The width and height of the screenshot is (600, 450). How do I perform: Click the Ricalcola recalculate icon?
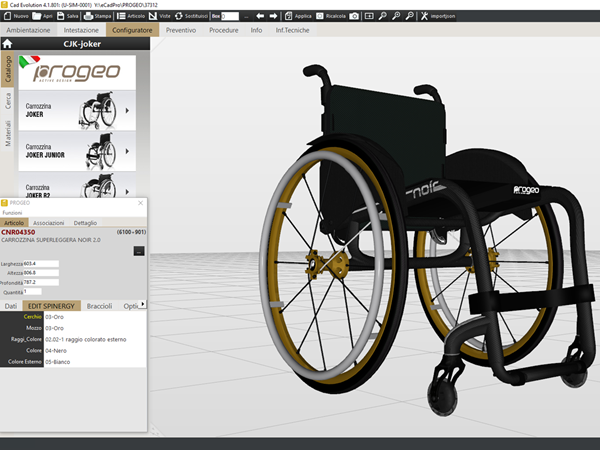click(x=320, y=16)
